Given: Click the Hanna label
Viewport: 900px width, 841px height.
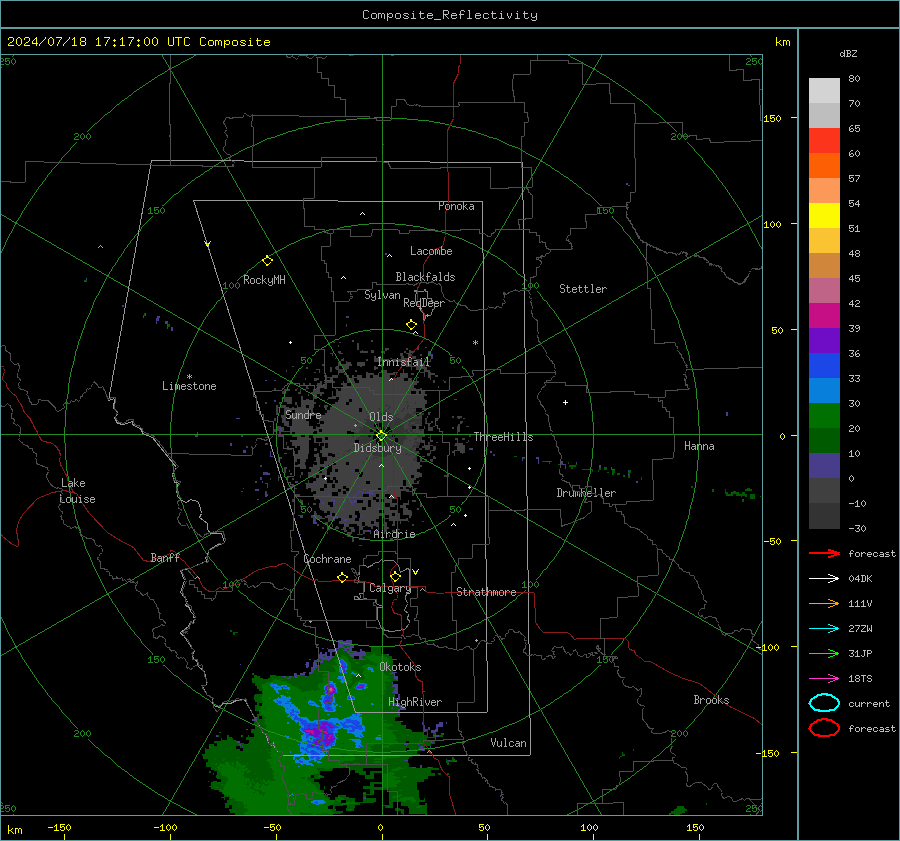Looking at the screenshot, I should click(699, 446).
